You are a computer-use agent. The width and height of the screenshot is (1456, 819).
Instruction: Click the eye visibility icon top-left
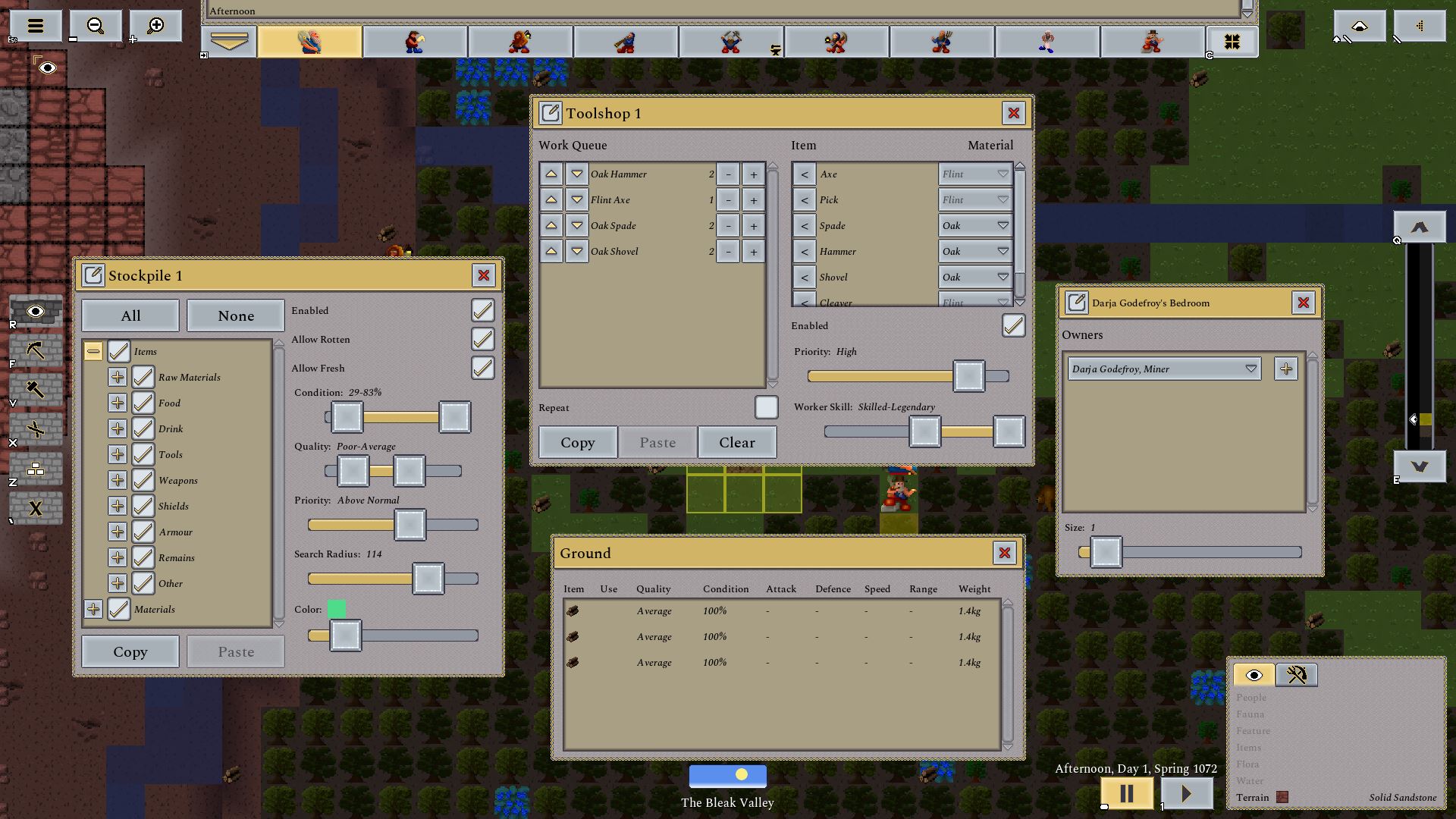coord(47,67)
